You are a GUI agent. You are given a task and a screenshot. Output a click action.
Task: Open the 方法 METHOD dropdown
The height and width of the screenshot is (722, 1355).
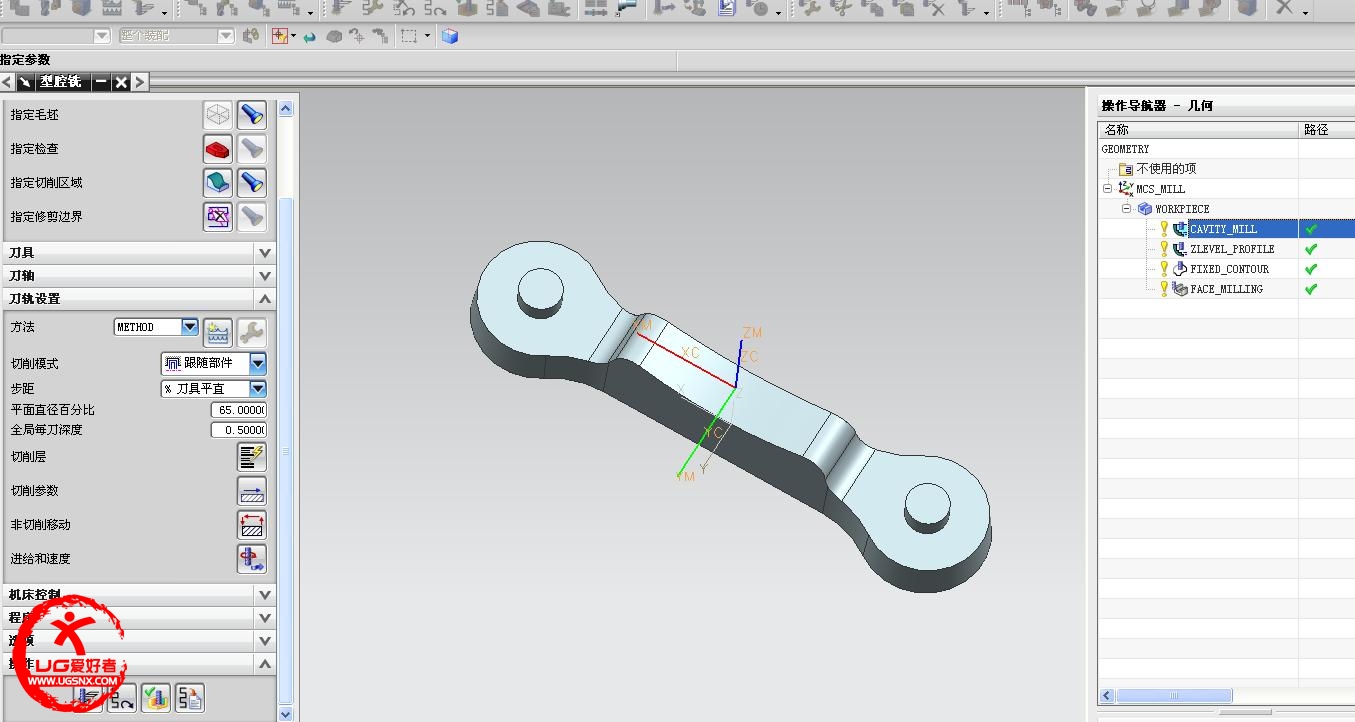(x=190, y=327)
